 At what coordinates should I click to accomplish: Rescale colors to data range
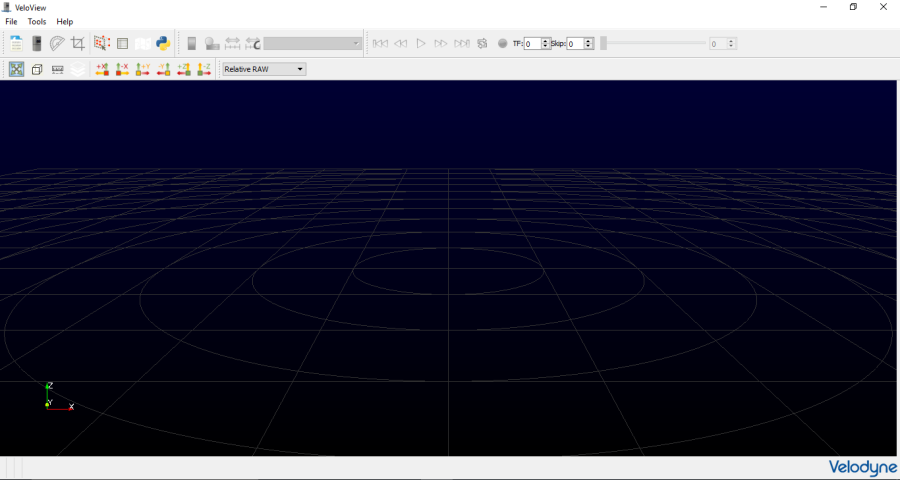[x=232, y=43]
